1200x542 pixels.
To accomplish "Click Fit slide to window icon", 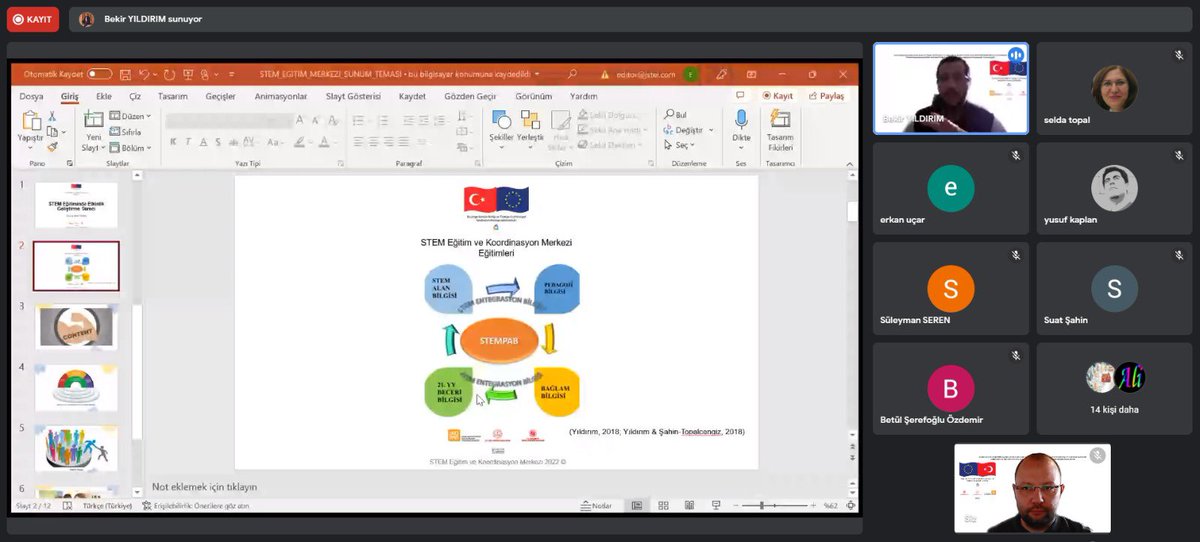I will 849,506.
